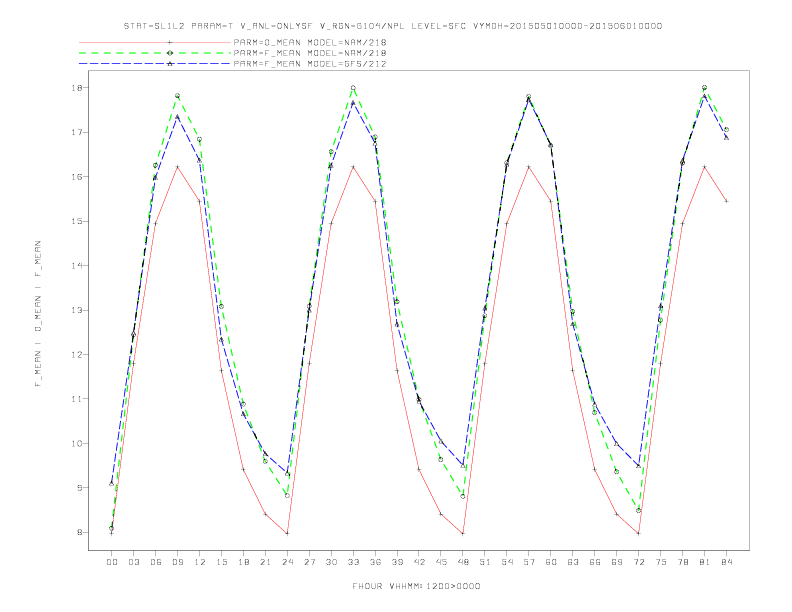Click the blue dashed legend line sample
The height and width of the screenshot is (612, 792).
click(x=155, y=64)
